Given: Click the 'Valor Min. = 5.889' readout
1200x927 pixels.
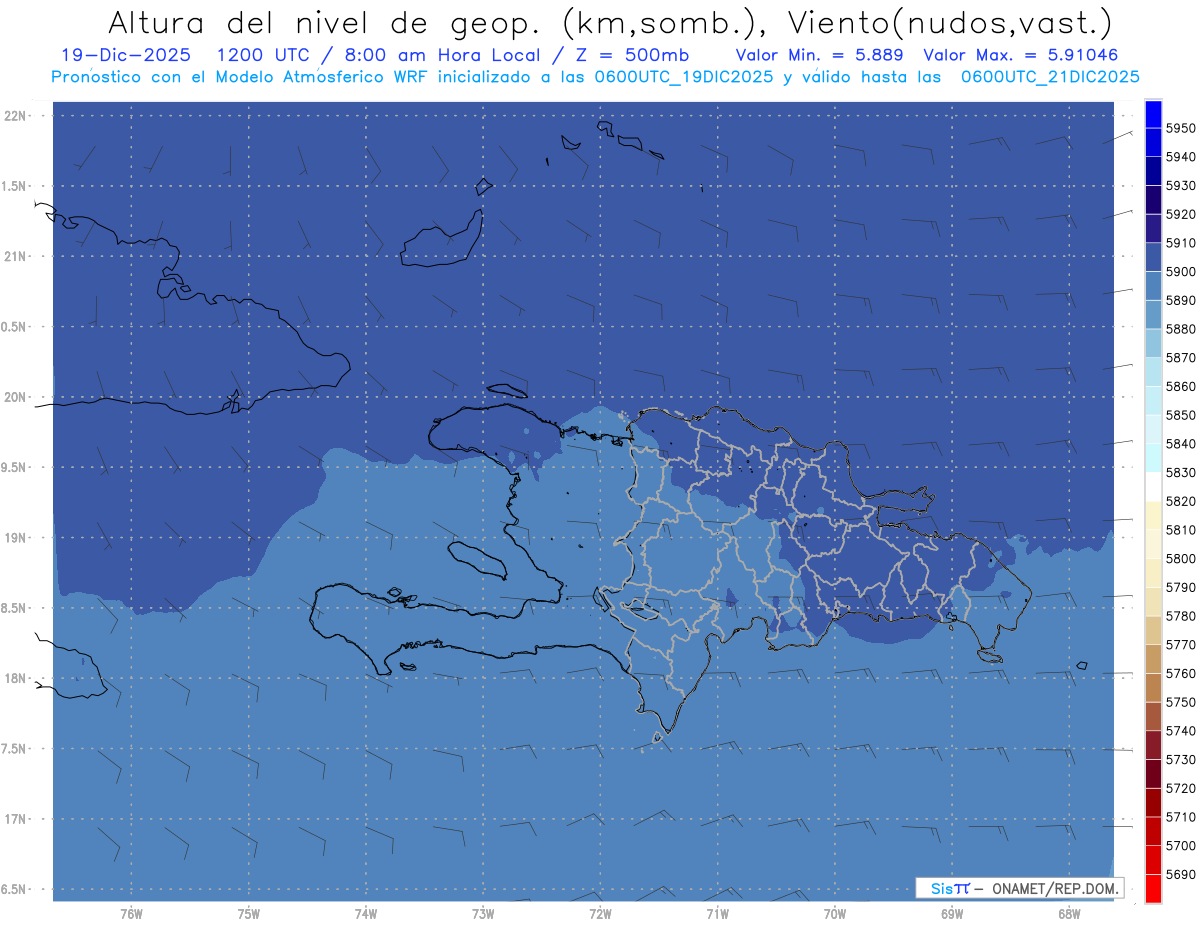Looking at the screenshot, I should [x=819, y=55].
